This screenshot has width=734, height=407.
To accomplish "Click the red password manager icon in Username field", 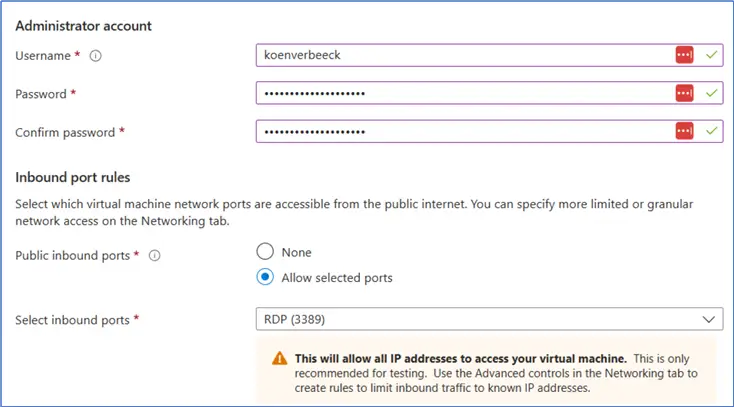I will pyautogui.click(x=684, y=55).
